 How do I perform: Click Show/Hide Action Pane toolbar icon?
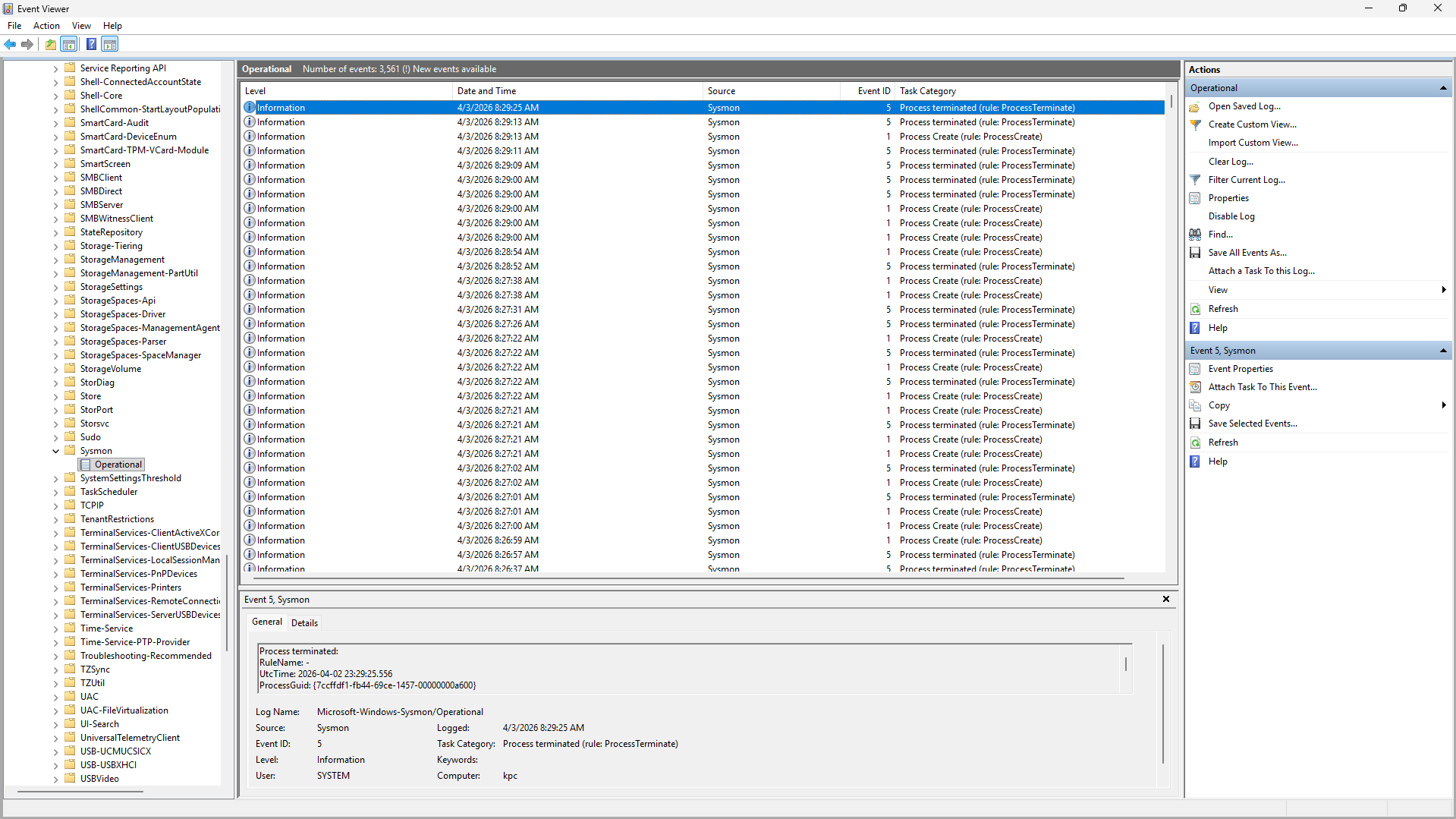point(110,44)
